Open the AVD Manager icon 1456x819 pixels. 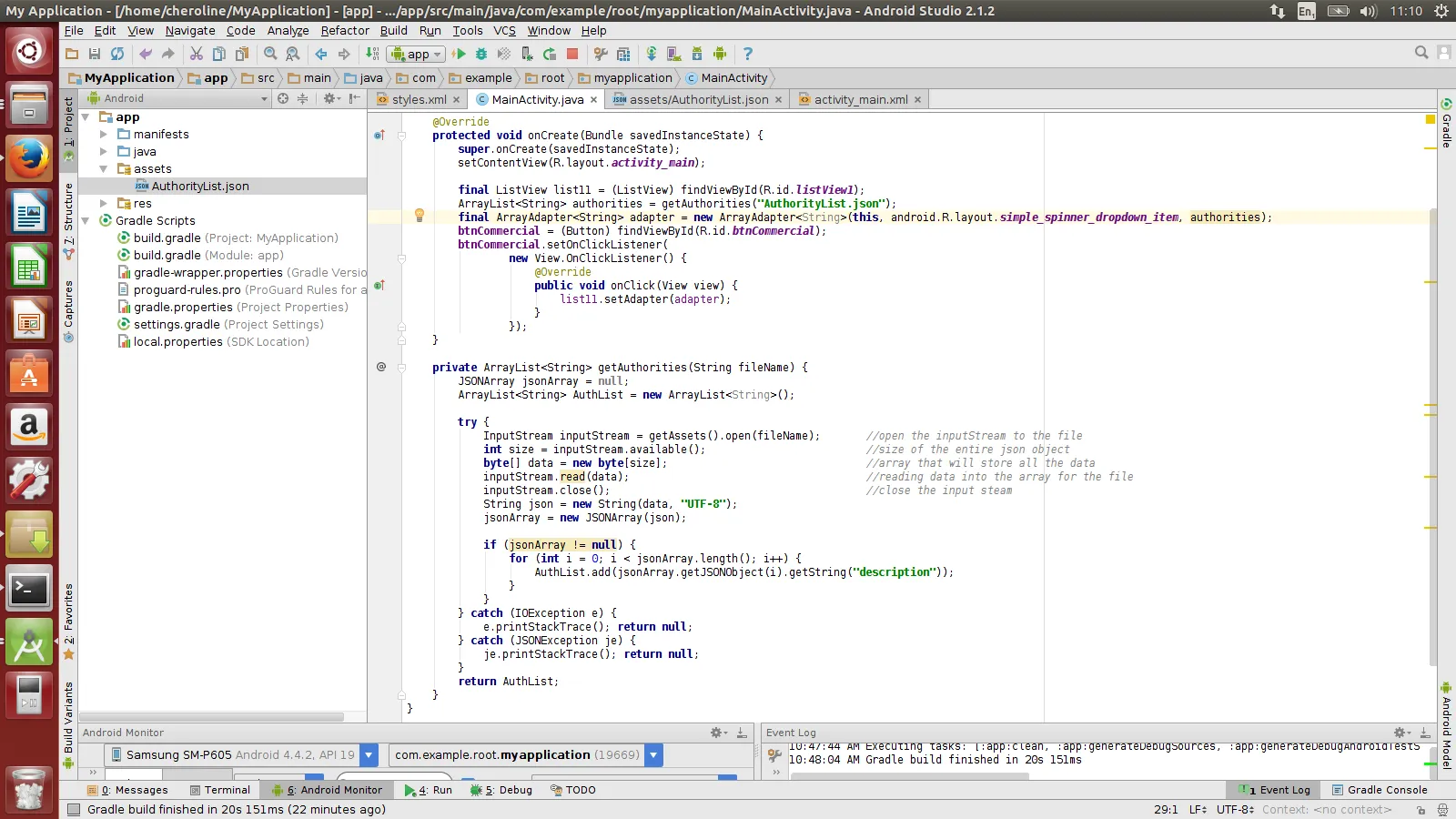673,55
